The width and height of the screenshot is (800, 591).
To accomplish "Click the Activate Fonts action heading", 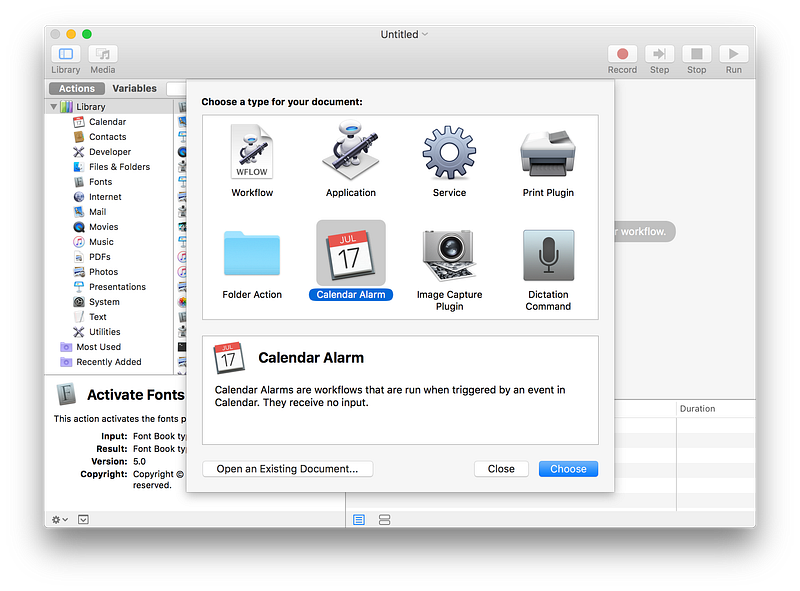I will (136, 395).
